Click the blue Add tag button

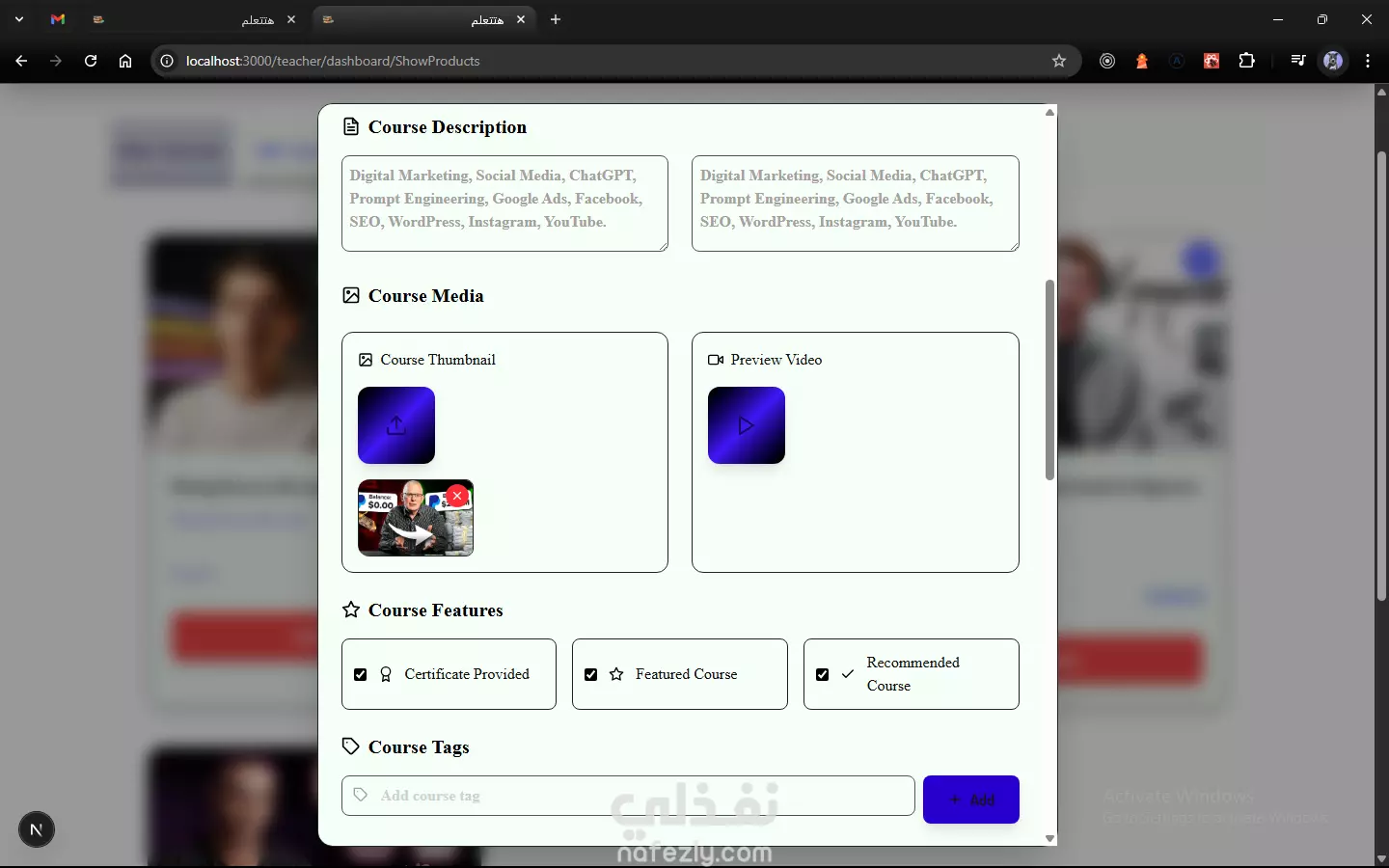point(971,800)
